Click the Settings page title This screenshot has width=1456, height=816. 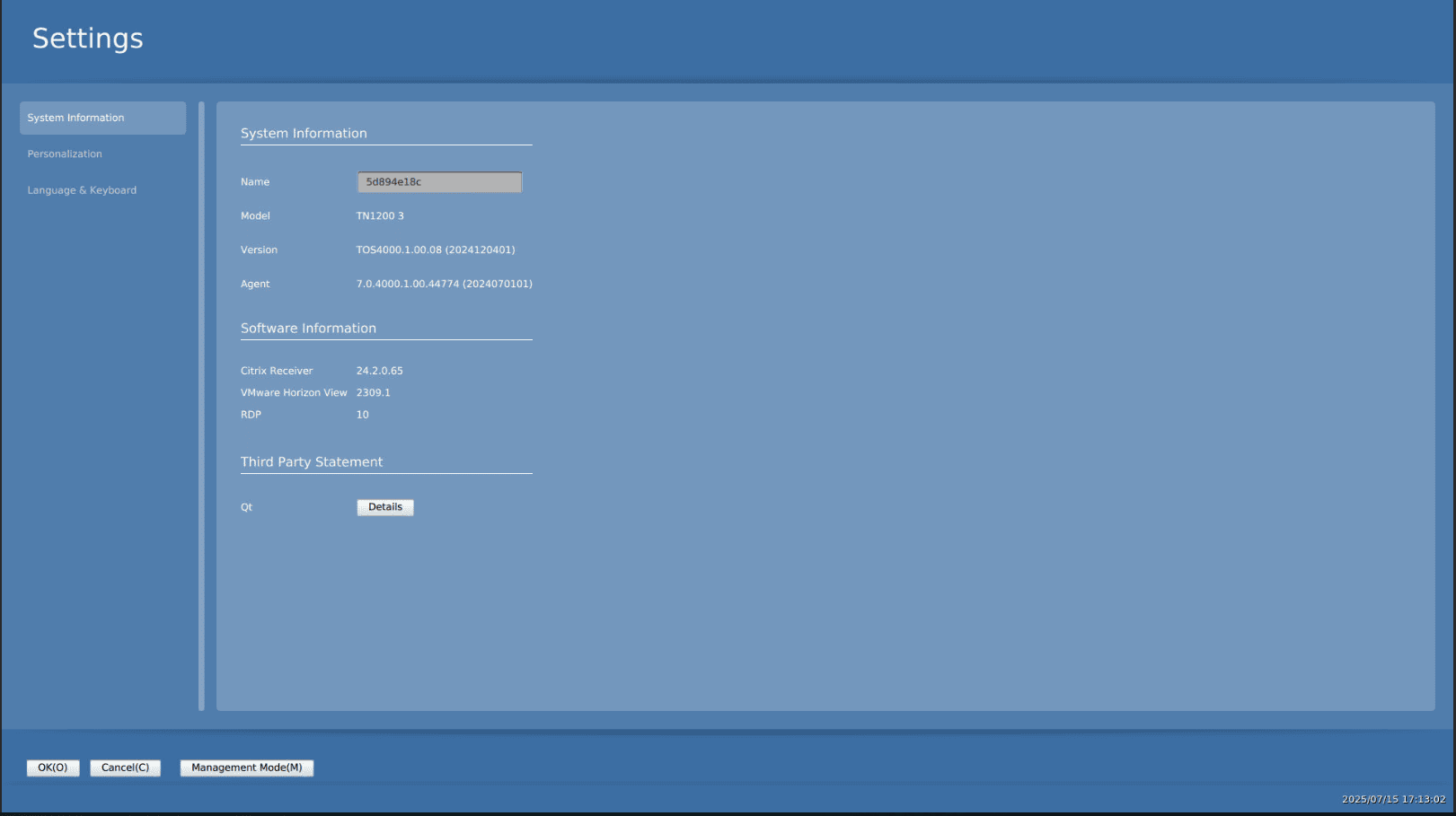point(88,39)
